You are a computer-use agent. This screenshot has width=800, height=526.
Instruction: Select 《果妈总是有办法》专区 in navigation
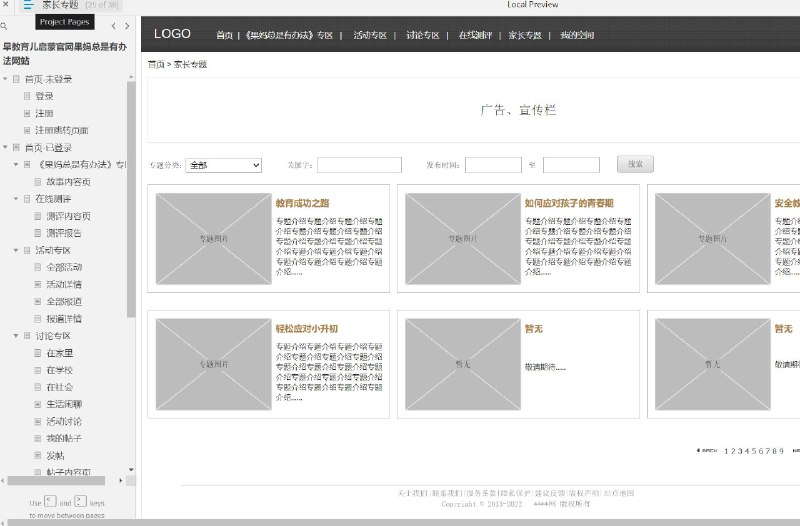289,35
